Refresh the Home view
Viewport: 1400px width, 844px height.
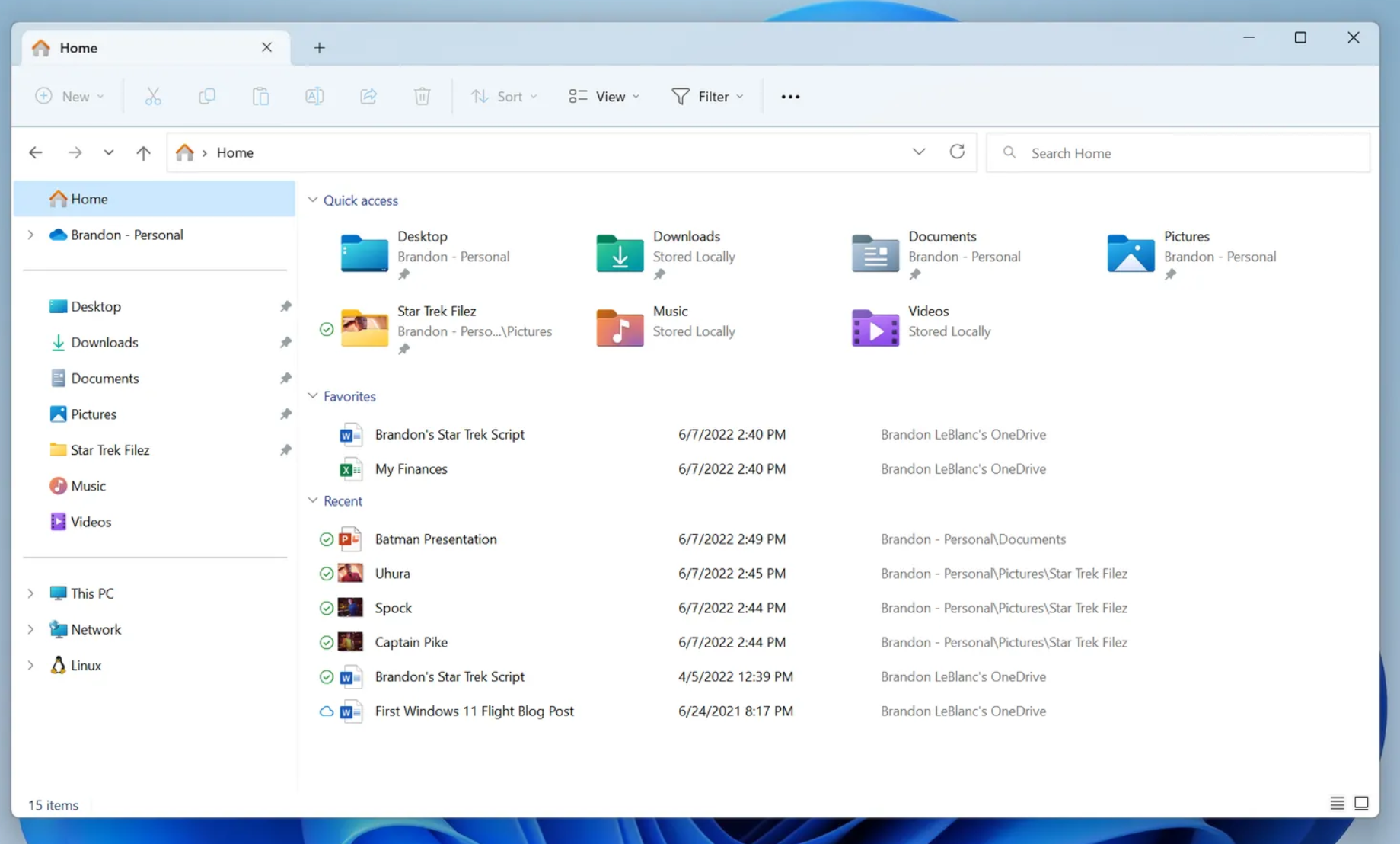[957, 152]
